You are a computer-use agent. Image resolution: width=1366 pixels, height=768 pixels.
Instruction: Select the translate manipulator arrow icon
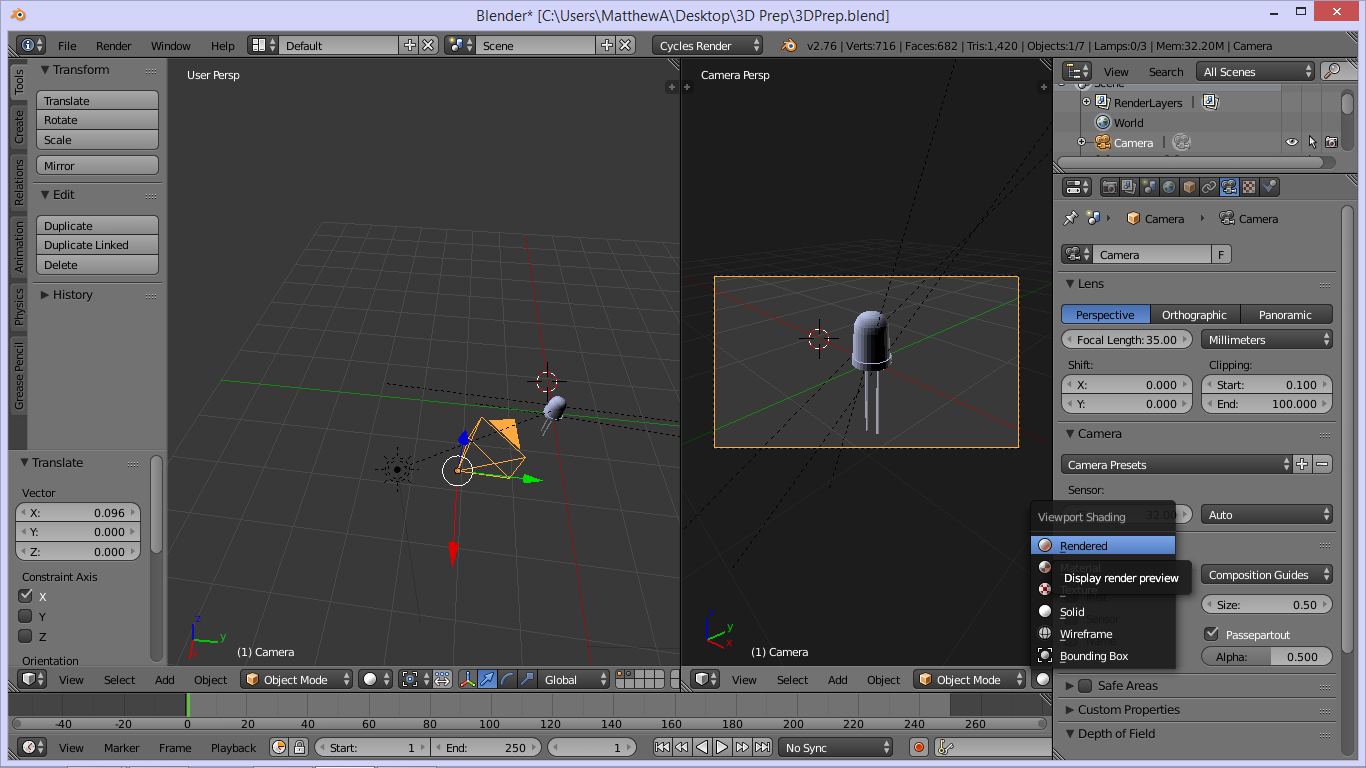[x=487, y=679]
